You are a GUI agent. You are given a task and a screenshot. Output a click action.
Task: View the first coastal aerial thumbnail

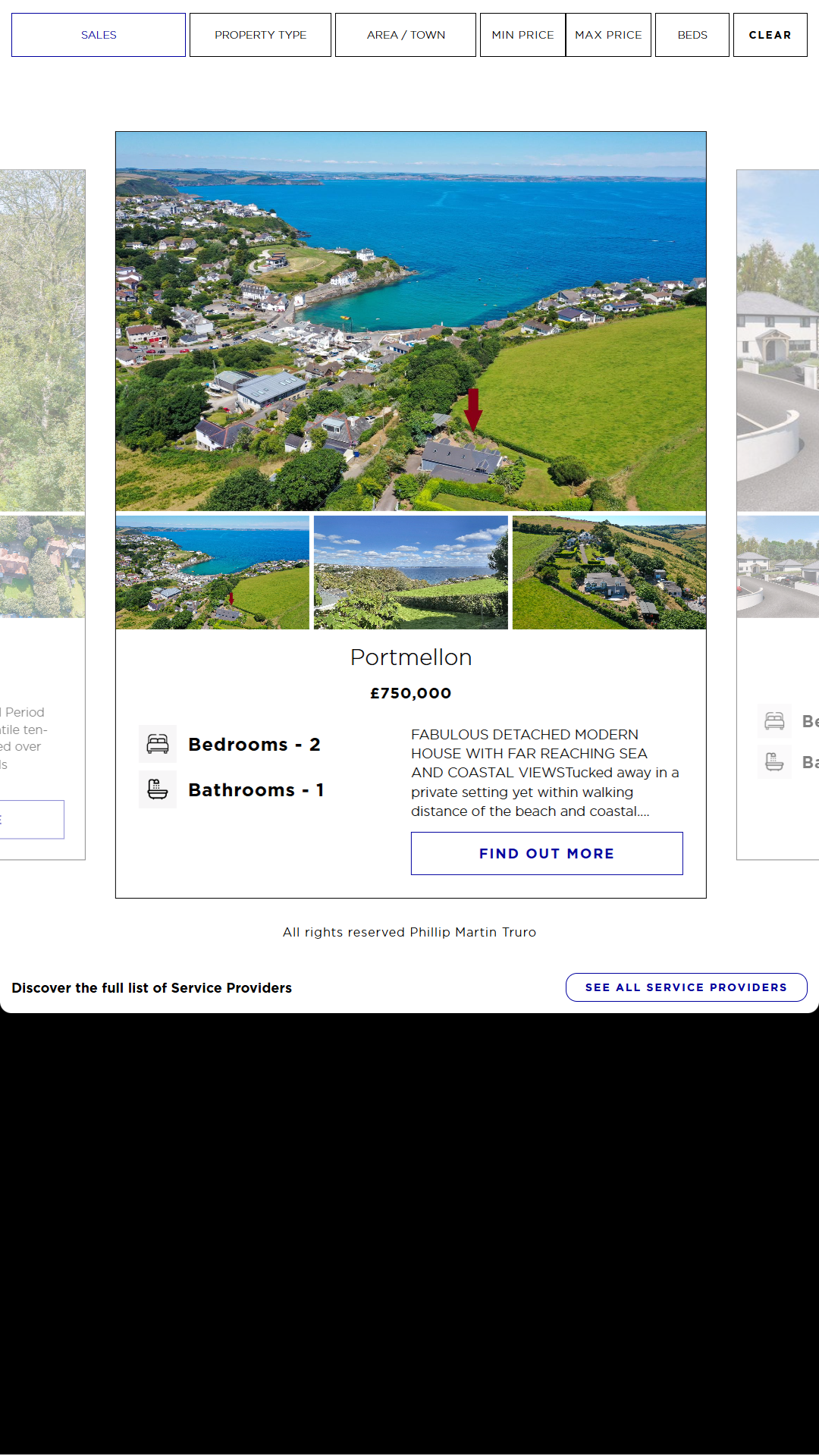(x=212, y=573)
